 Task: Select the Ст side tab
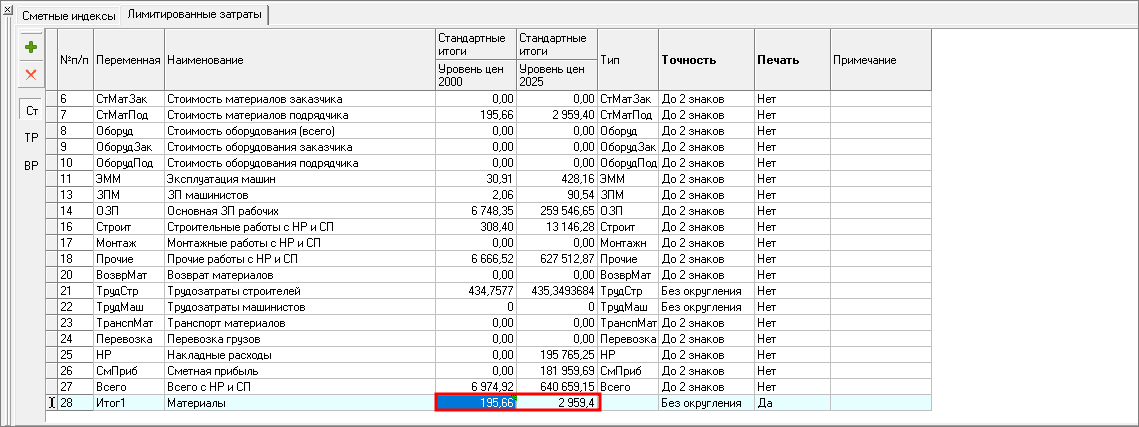click(31, 111)
